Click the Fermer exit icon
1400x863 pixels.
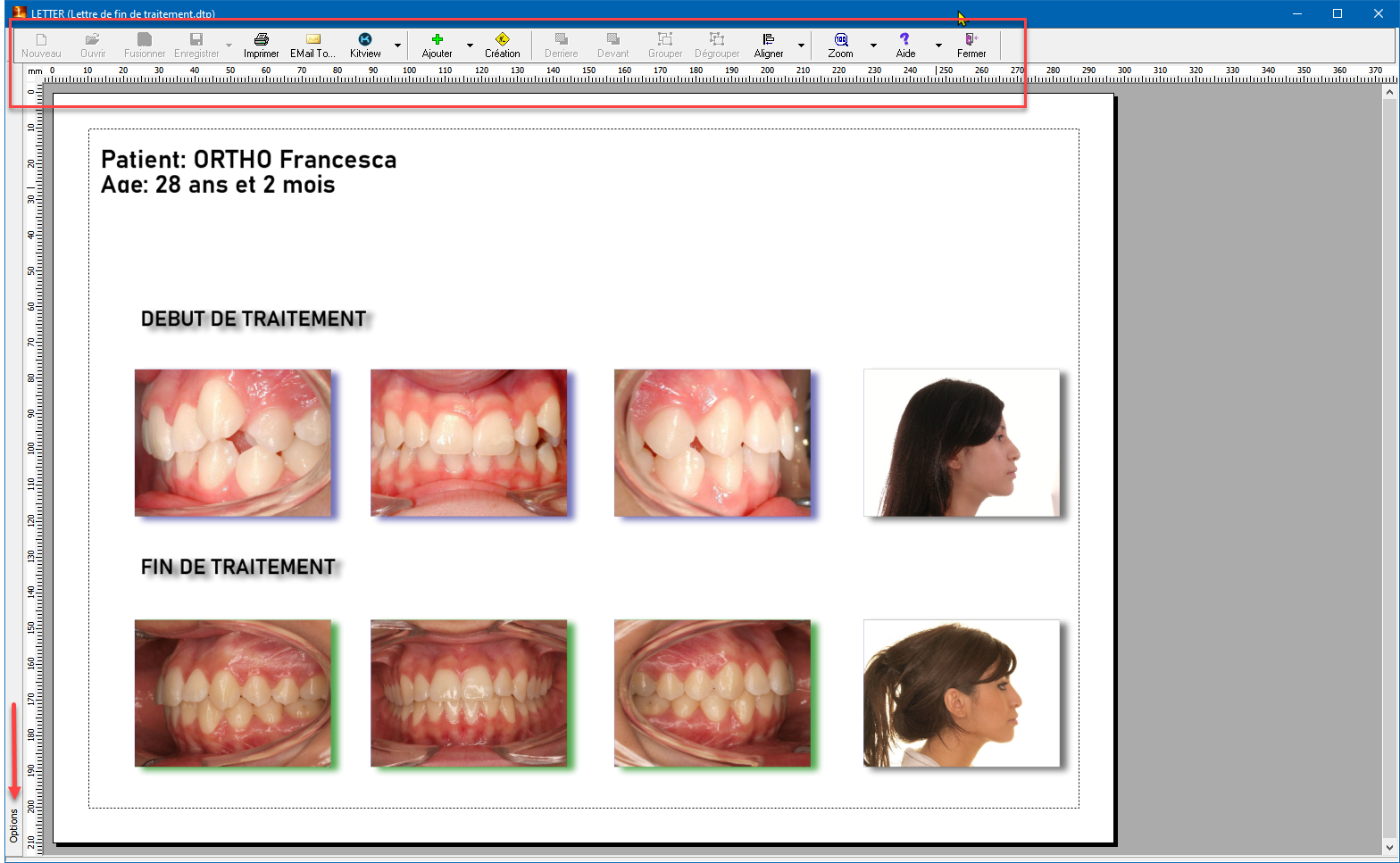point(971,40)
